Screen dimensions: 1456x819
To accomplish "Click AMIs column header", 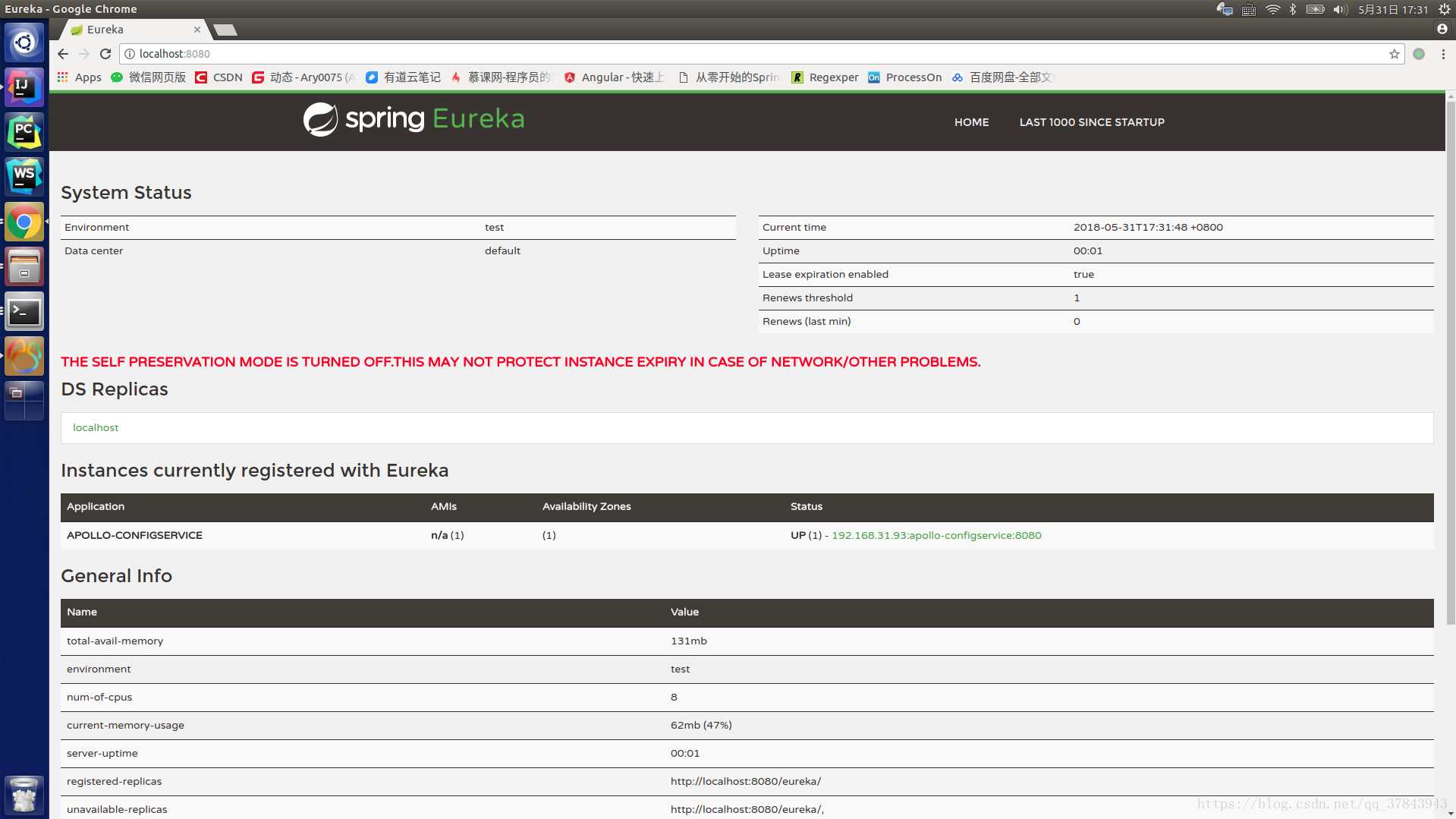I will (x=443, y=507).
